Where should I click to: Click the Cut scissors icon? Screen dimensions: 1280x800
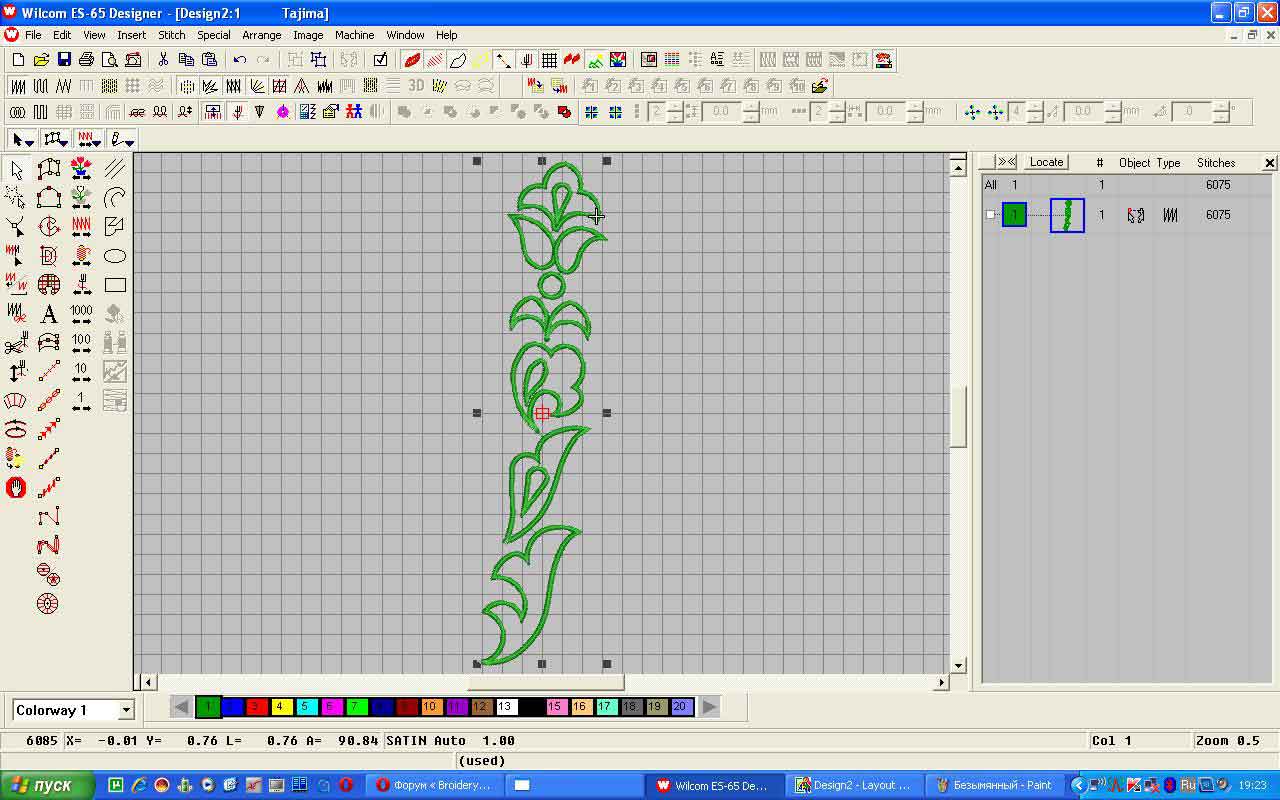tap(163, 60)
